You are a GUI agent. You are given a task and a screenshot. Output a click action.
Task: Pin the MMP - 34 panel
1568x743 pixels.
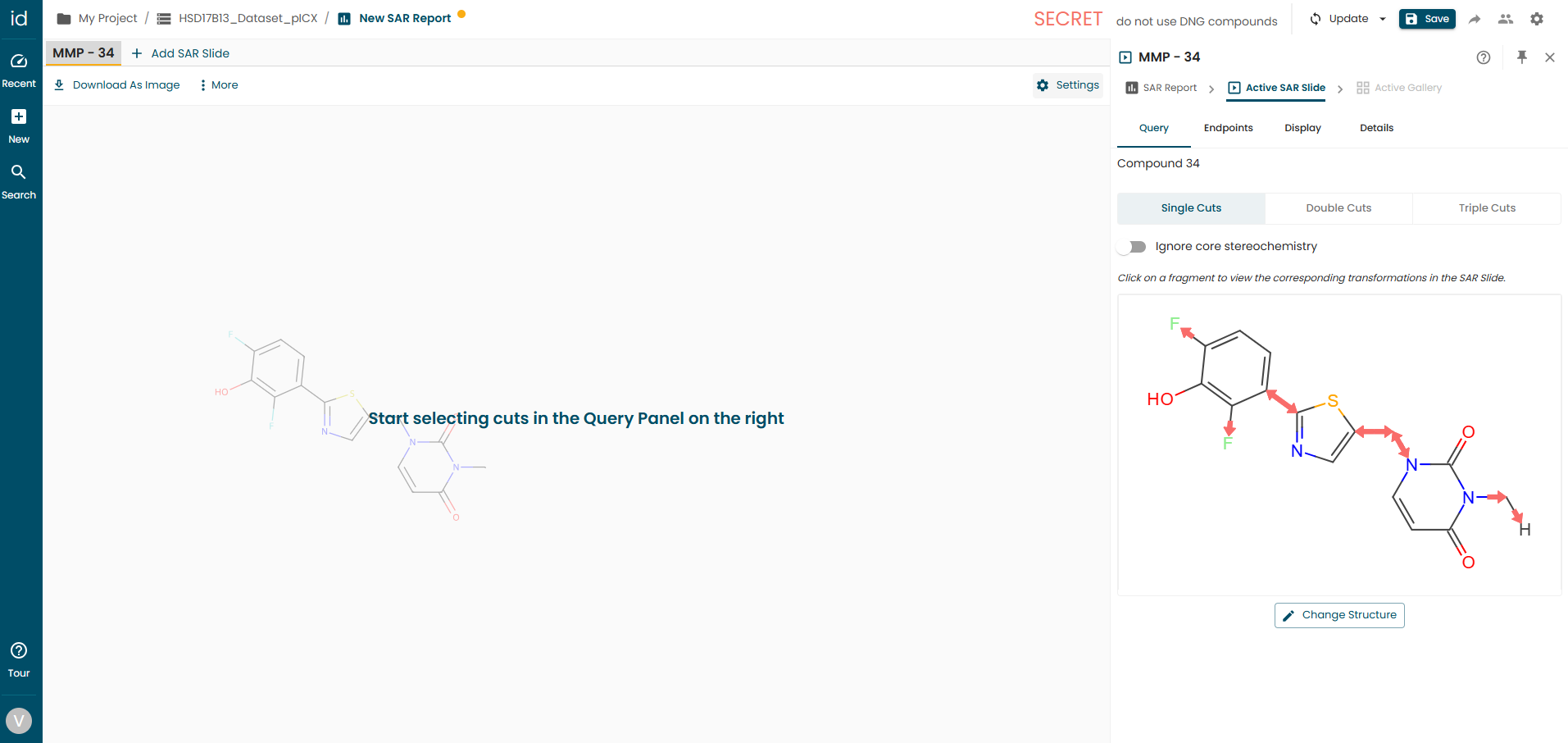pos(1522,57)
